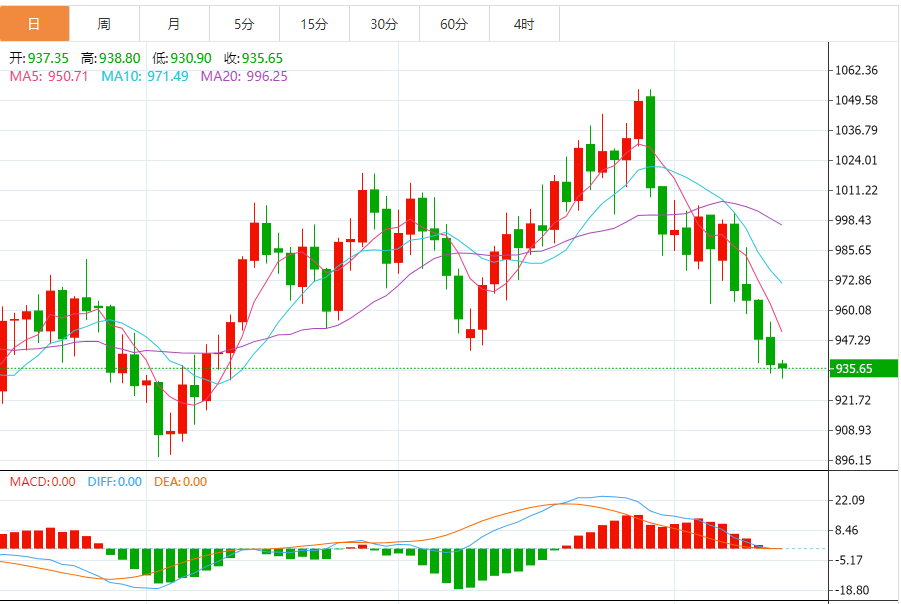Screen dimensions: 901x604
Task: Click the 开:937.35 open price value
Action: tap(39, 58)
